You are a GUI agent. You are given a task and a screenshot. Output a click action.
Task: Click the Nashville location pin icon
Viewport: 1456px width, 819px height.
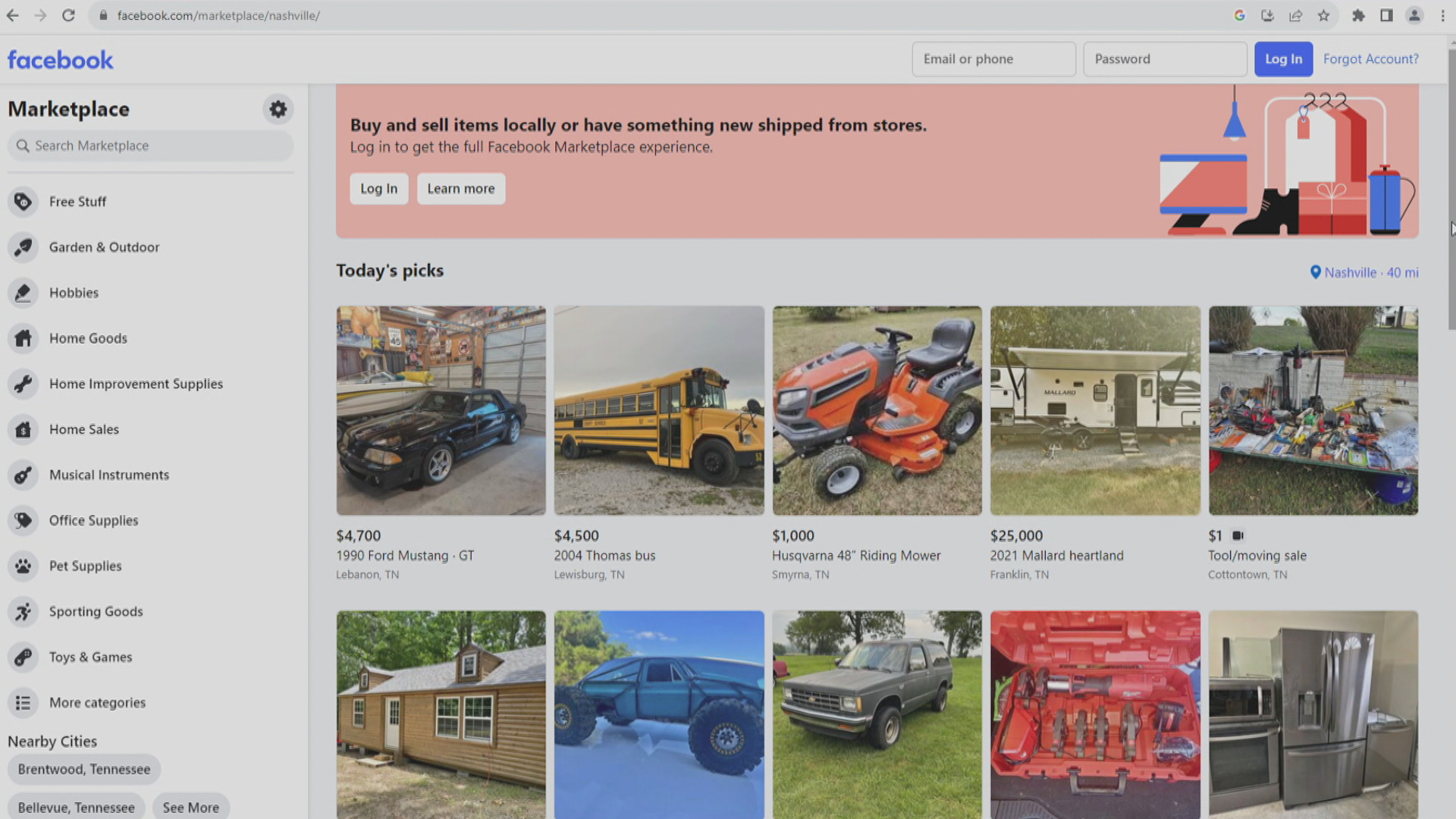(1316, 272)
